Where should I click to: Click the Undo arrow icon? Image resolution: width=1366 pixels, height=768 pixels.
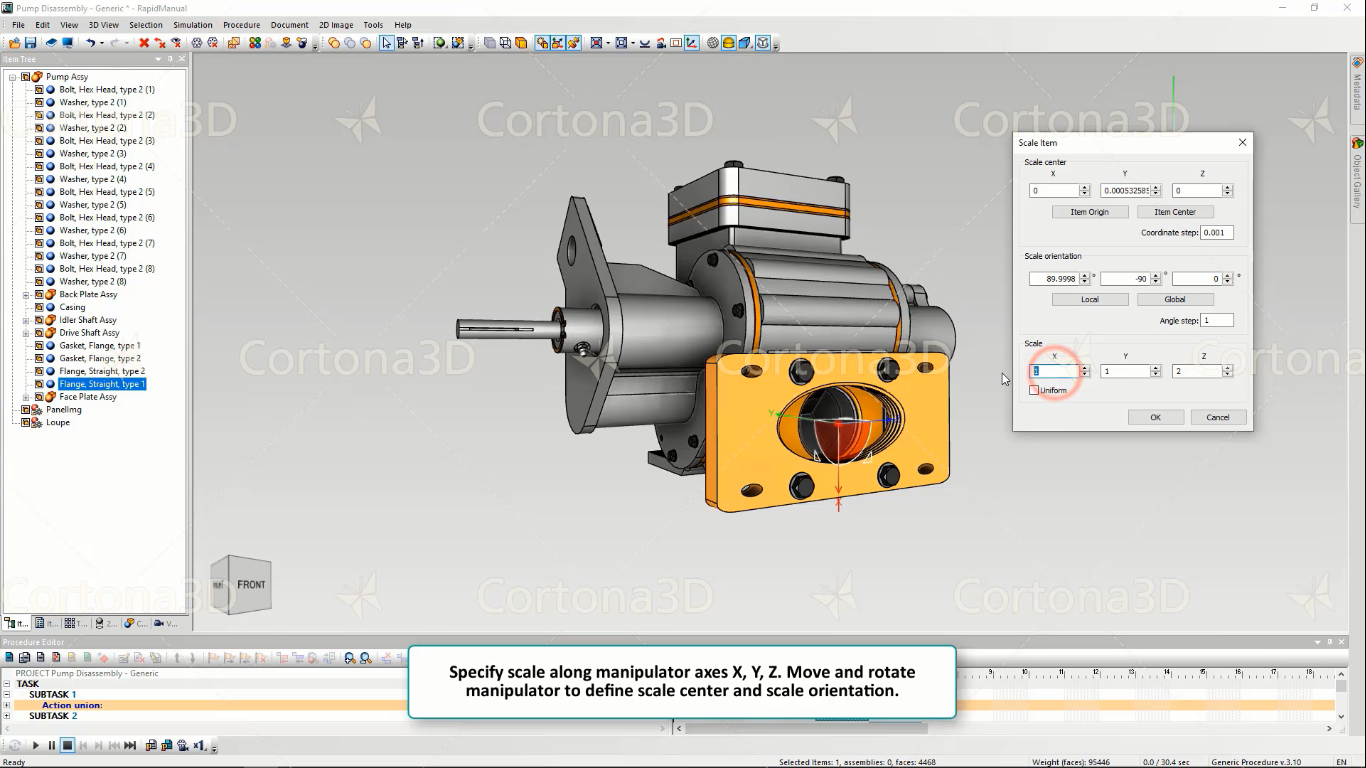(x=90, y=43)
